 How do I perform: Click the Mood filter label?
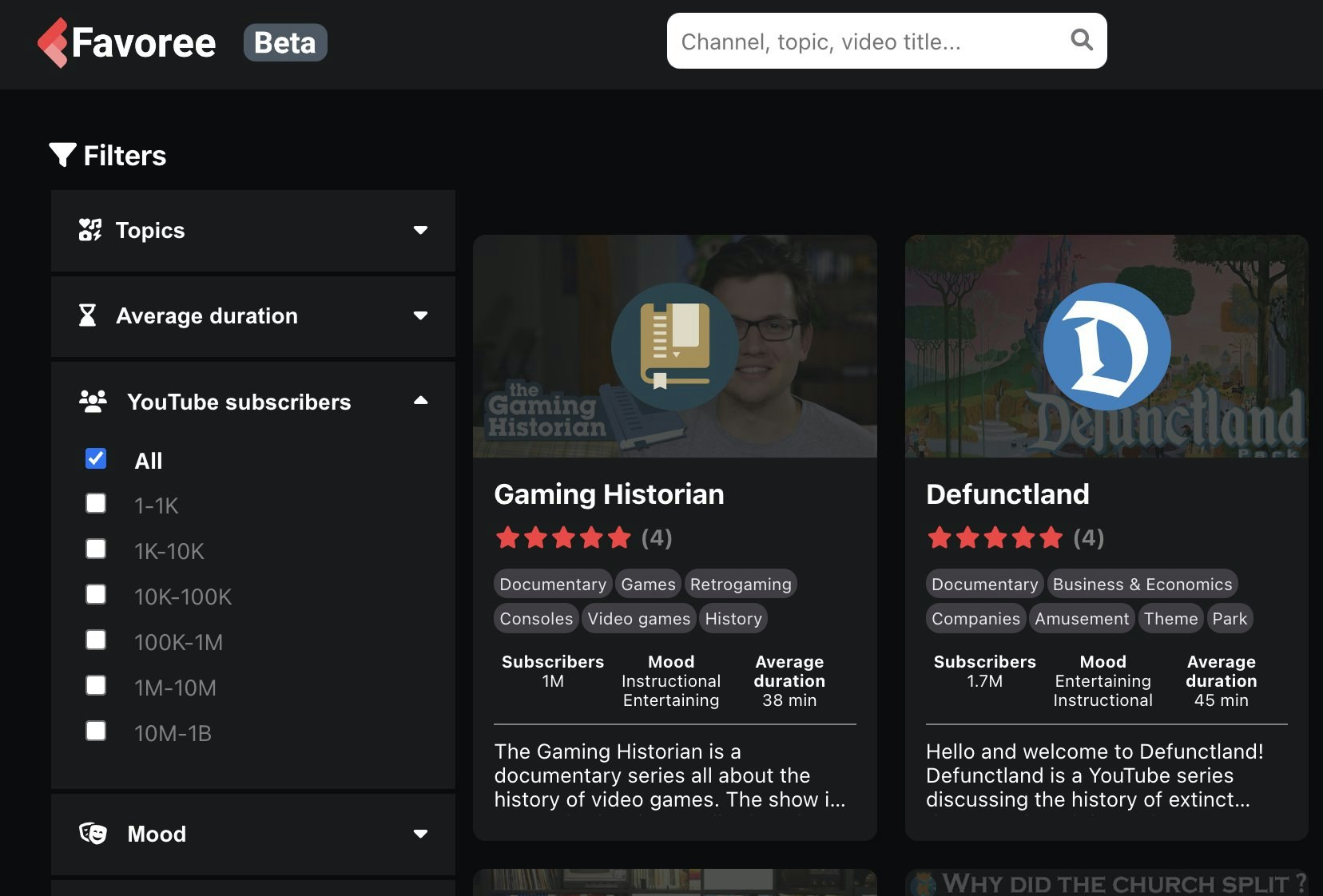coord(157,834)
